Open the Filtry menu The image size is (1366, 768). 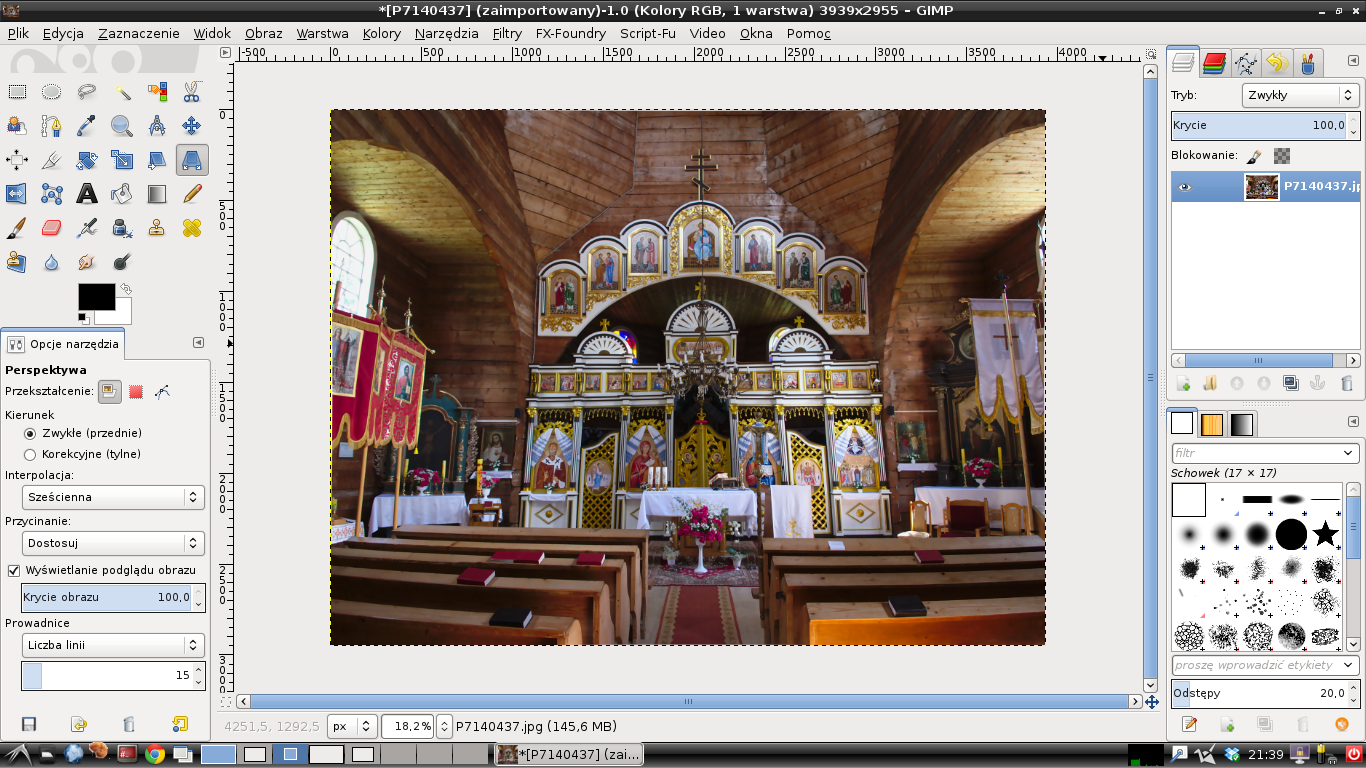tap(507, 33)
